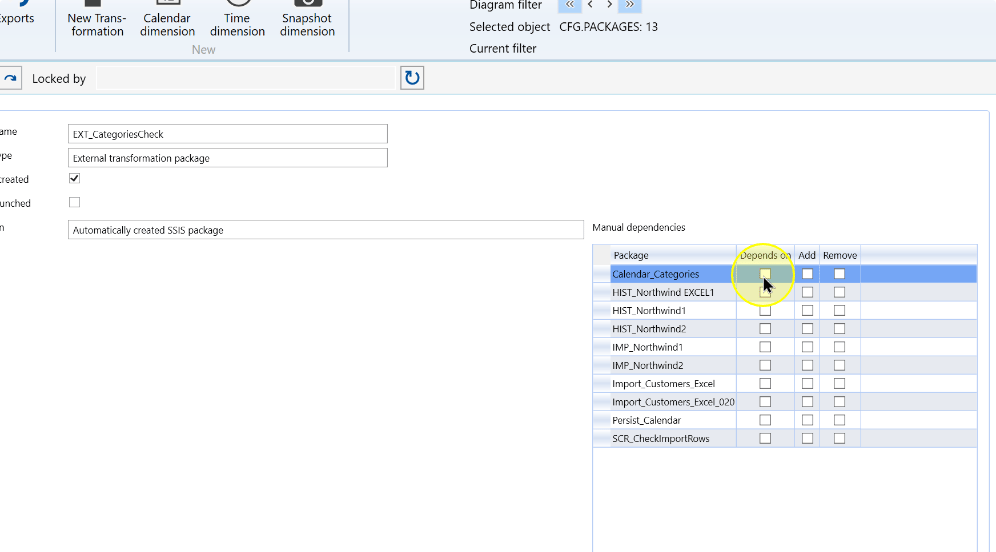Screen dimensions: 996x552
Task: Check Add for IMP_Northwind2
Action: (807, 365)
